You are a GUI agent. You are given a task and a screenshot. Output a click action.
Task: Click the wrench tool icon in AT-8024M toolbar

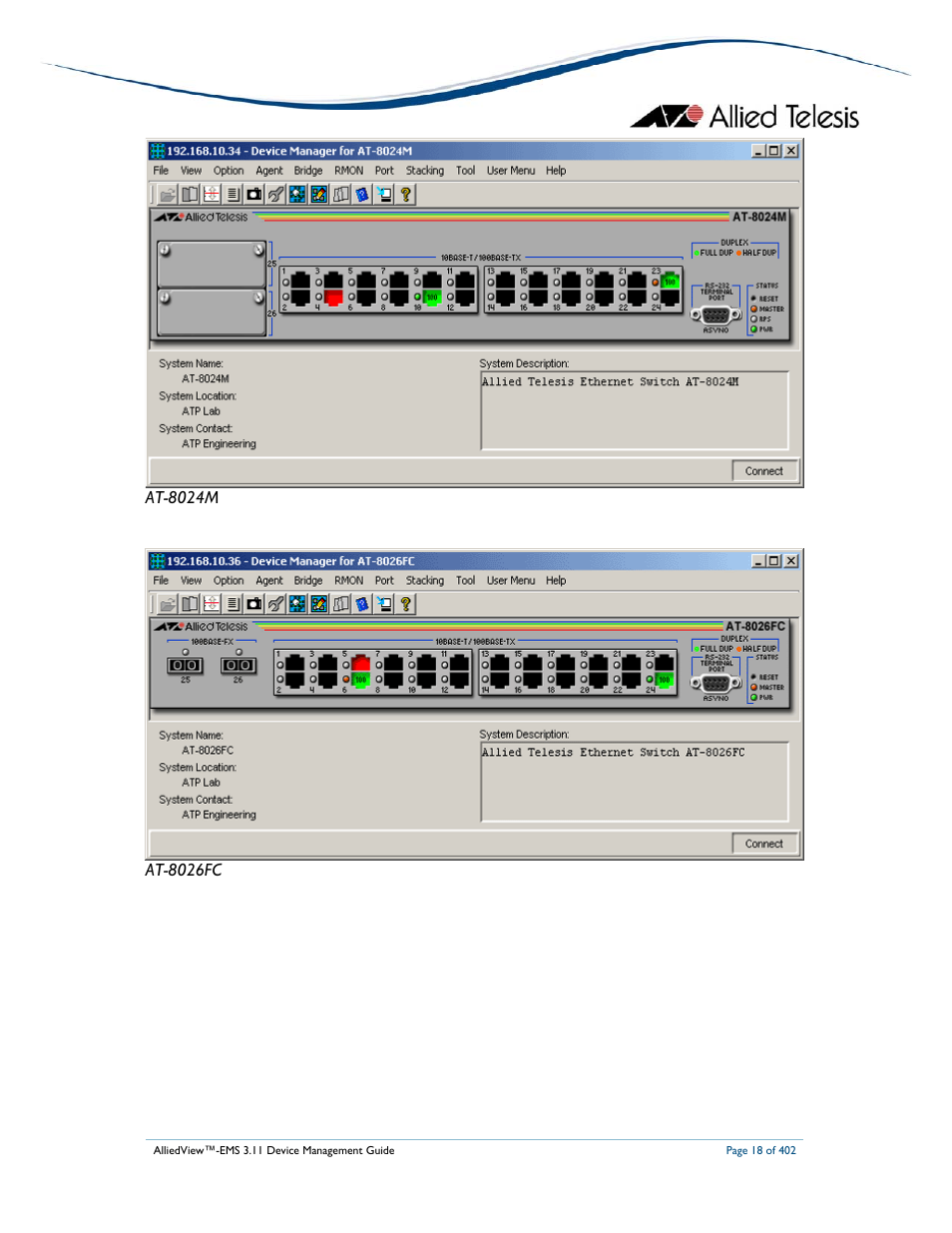point(275,195)
